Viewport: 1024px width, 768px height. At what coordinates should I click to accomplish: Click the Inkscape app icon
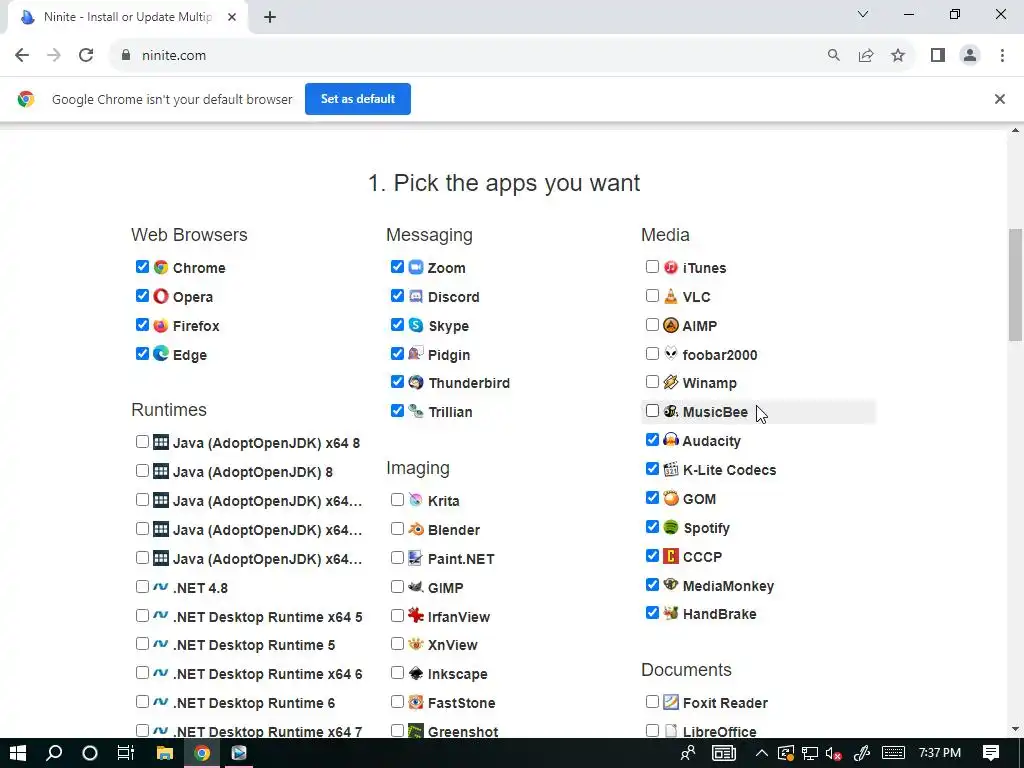click(x=416, y=673)
